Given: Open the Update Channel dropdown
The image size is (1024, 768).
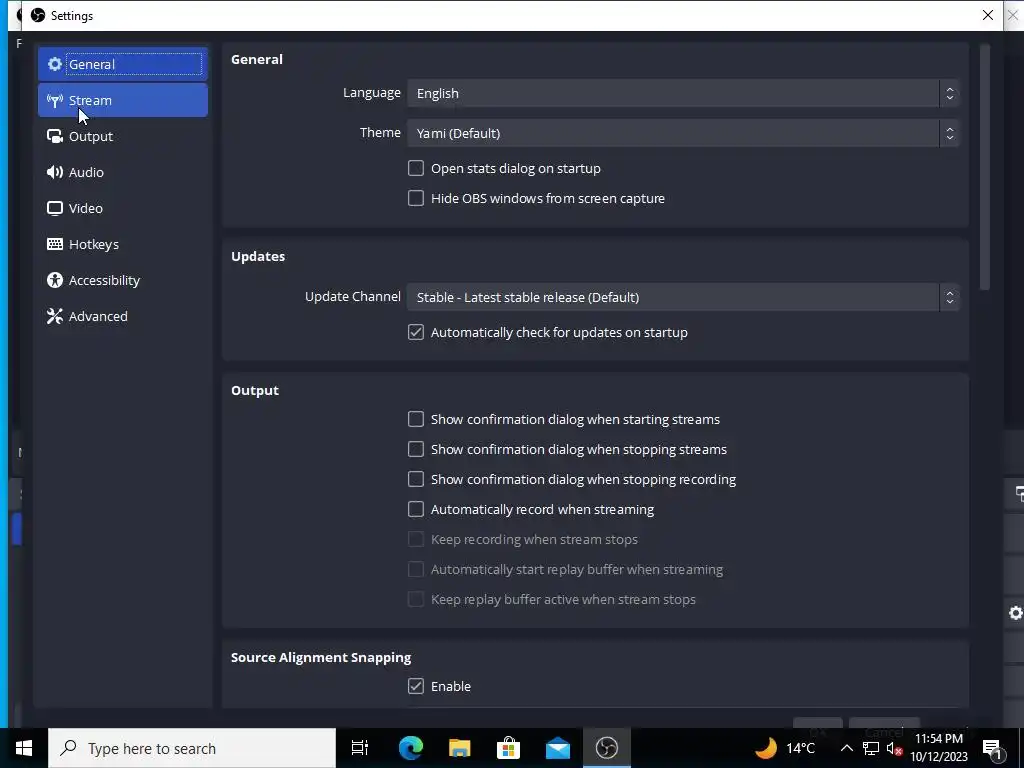Looking at the screenshot, I should (683, 297).
